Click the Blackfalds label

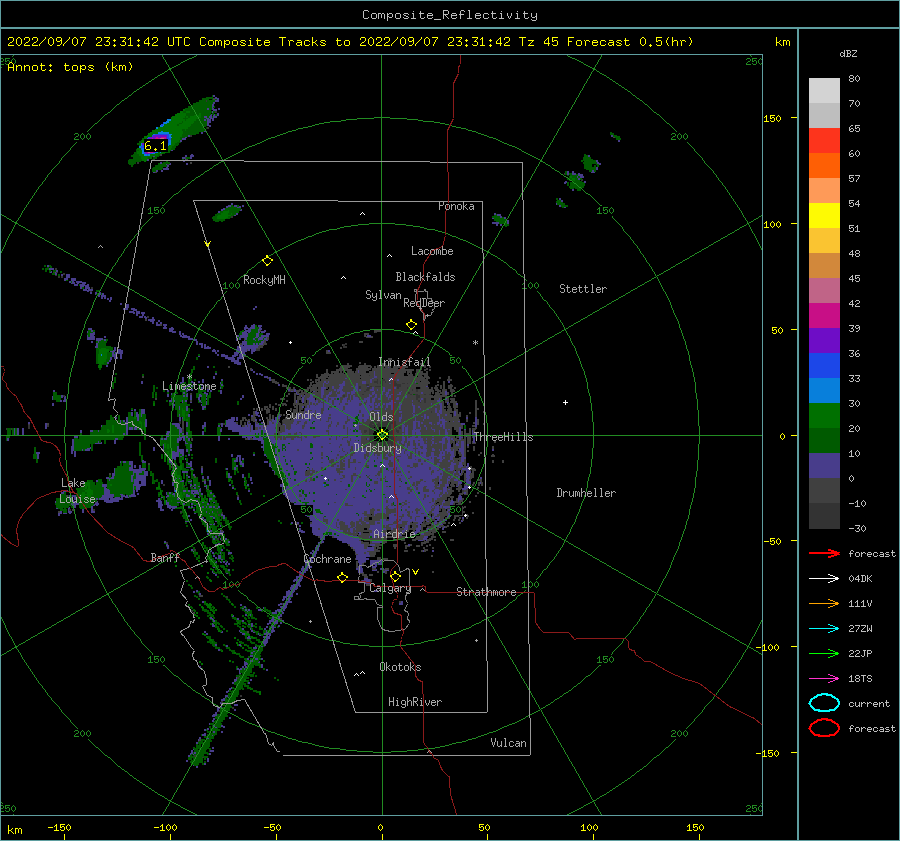[425, 277]
